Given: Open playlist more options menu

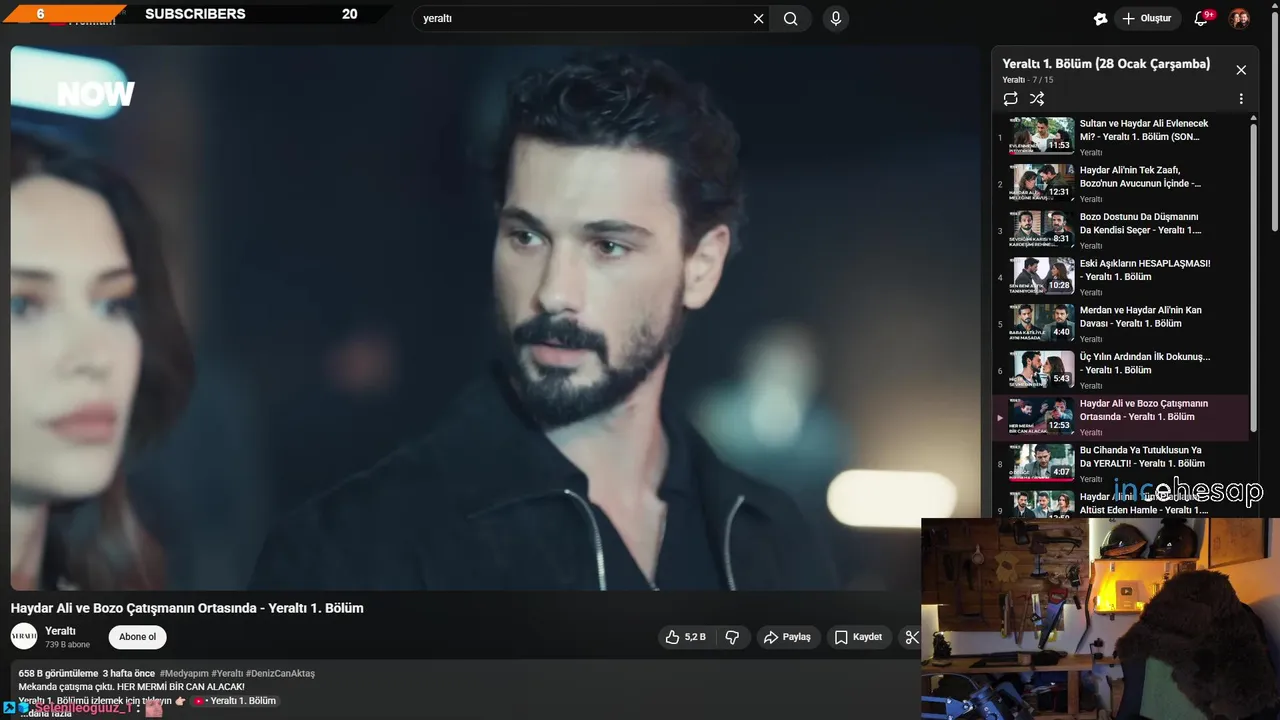Looking at the screenshot, I should 1241,99.
